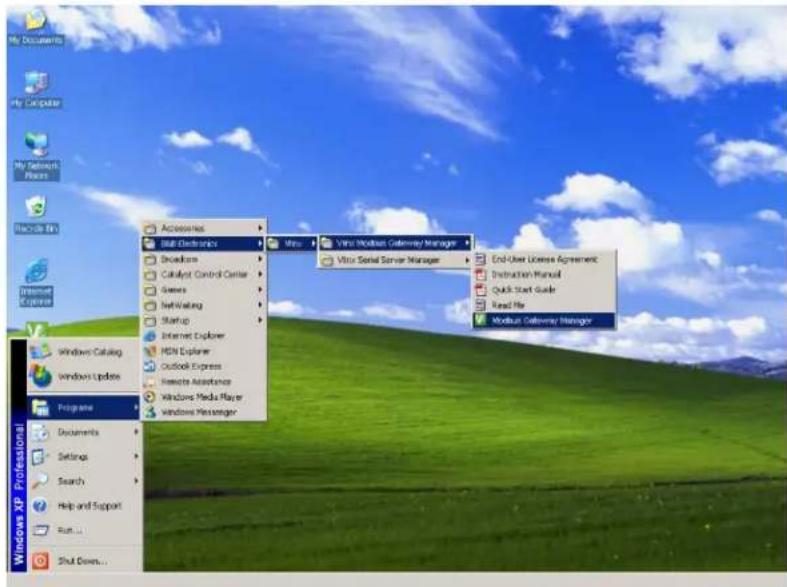This screenshot has height=587, width=787.
Task: Expand the Documents submenu
Action: (x=84, y=432)
